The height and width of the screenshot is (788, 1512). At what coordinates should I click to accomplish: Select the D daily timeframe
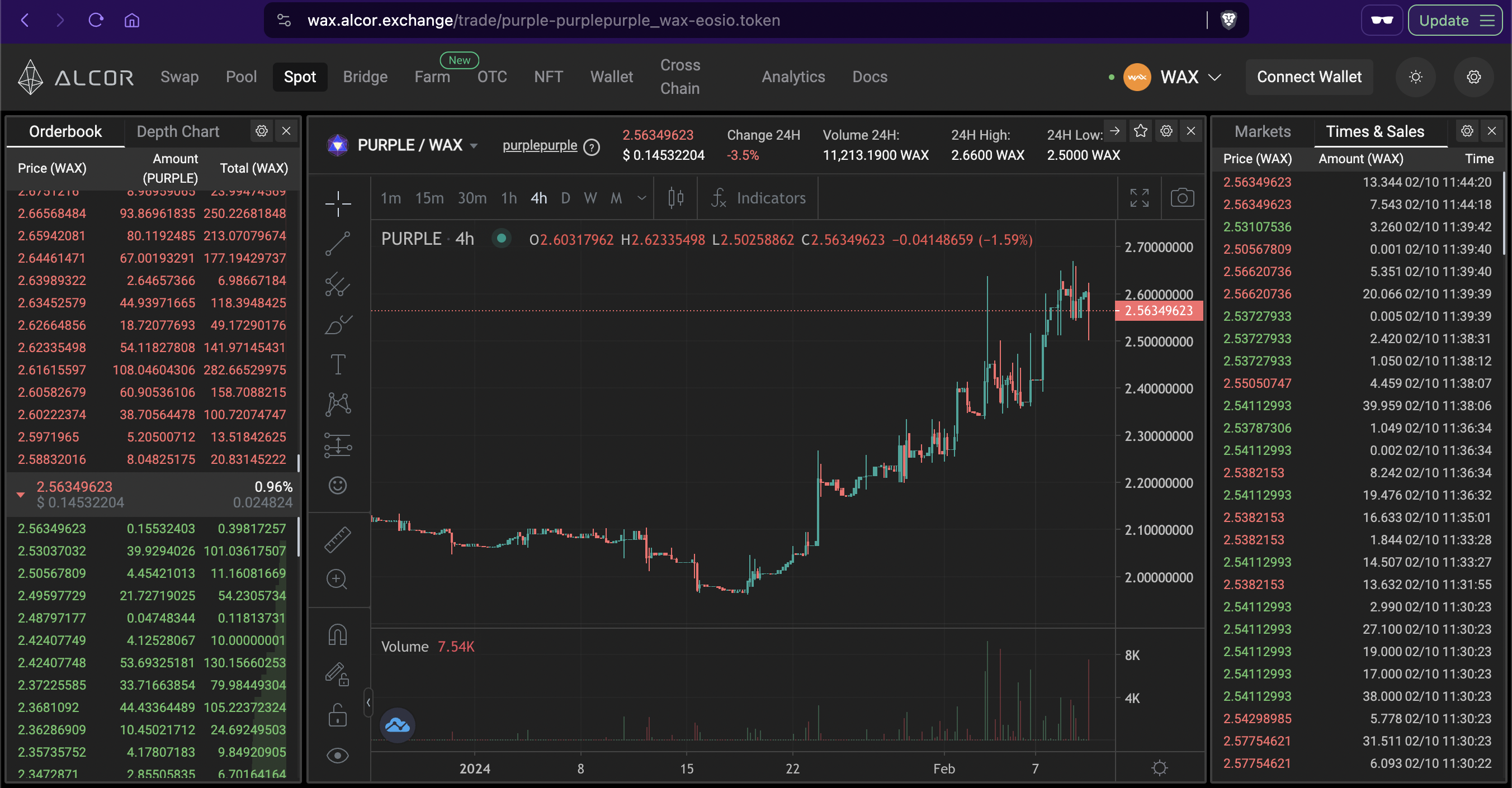[x=565, y=198]
